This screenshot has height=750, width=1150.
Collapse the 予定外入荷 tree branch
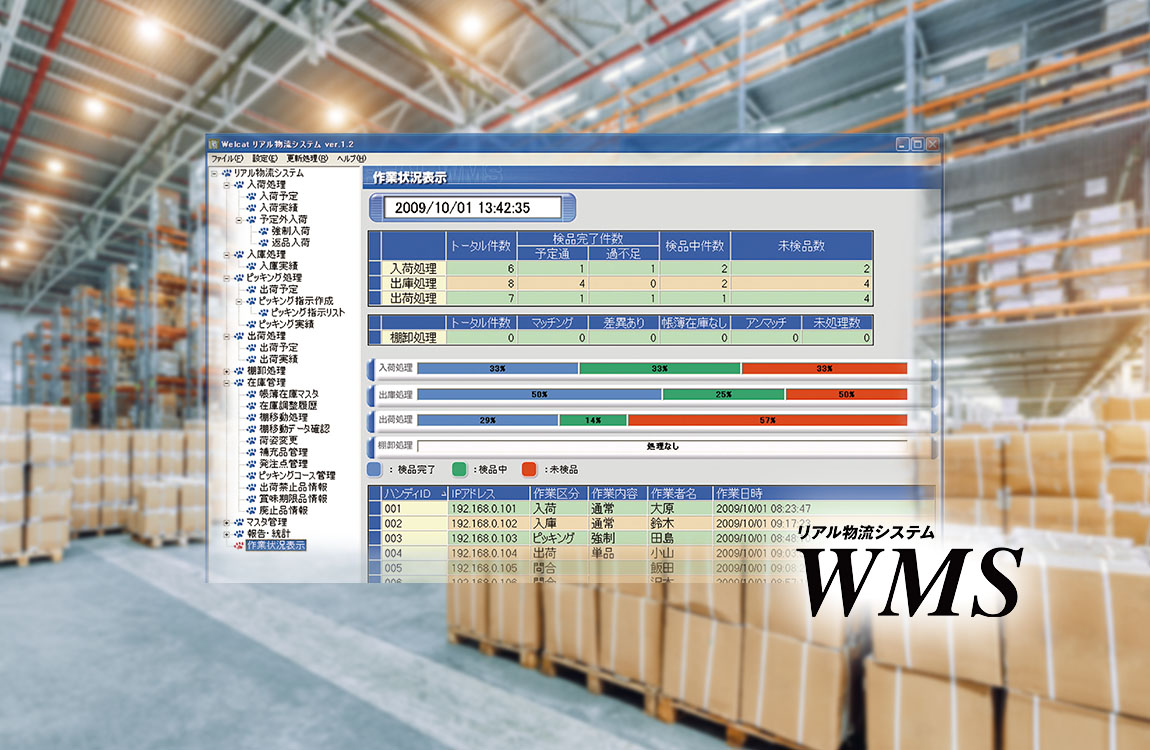(x=239, y=220)
